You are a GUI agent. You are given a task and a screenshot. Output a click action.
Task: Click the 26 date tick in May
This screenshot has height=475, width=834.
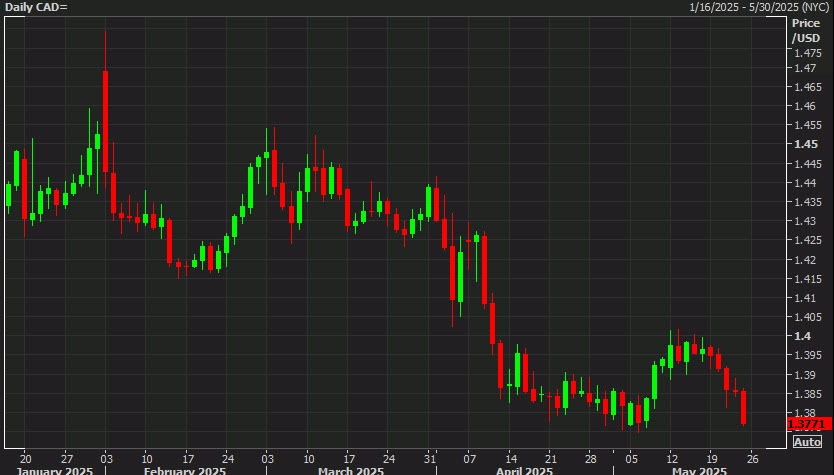[752, 452]
